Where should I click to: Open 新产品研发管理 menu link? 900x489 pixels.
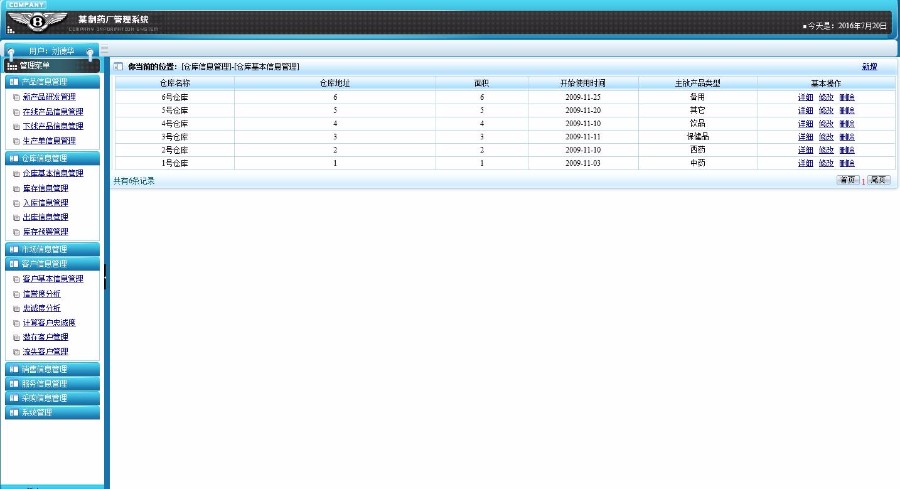49,97
